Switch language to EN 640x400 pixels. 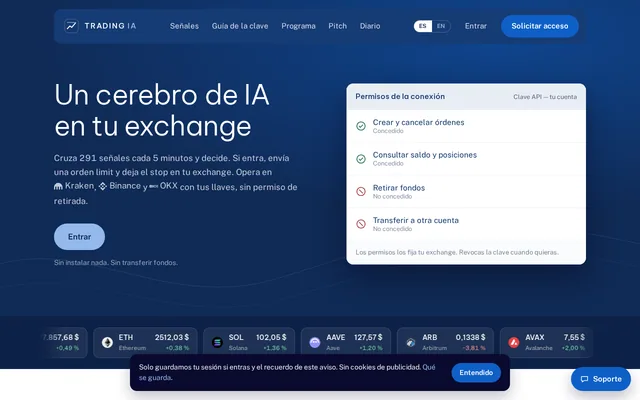click(441, 26)
